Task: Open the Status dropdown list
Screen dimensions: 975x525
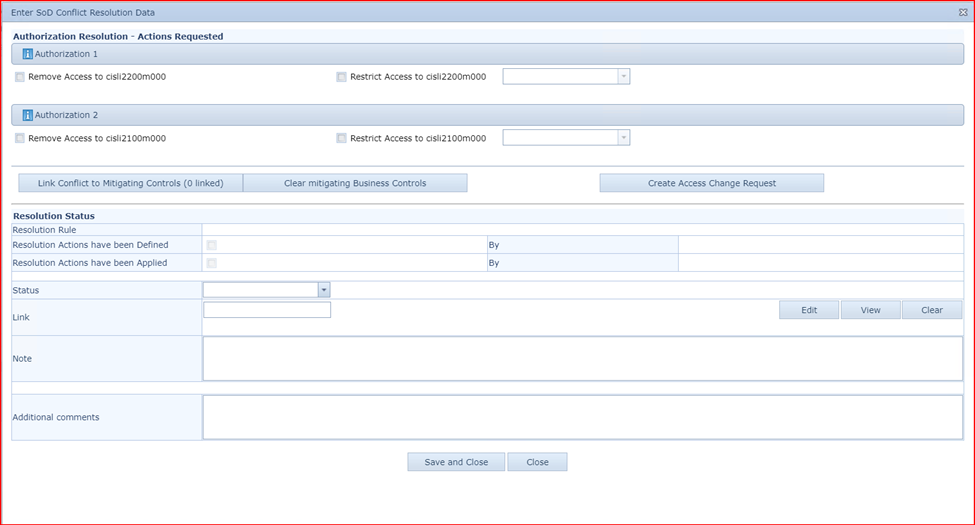Action: [x=324, y=290]
